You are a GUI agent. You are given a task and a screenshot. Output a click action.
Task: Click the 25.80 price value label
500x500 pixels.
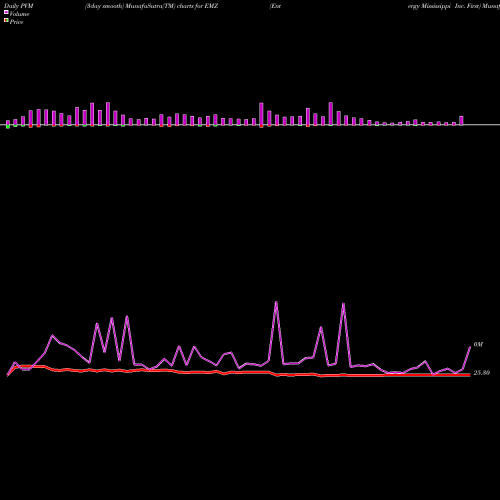(482, 373)
